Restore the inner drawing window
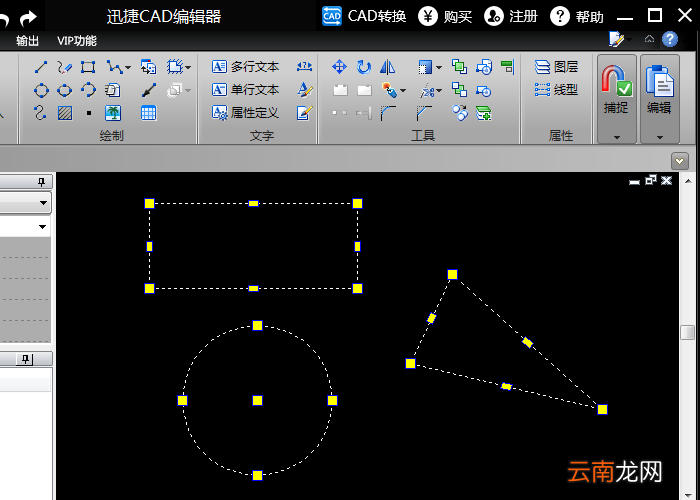This screenshot has height=500, width=700. click(x=651, y=180)
